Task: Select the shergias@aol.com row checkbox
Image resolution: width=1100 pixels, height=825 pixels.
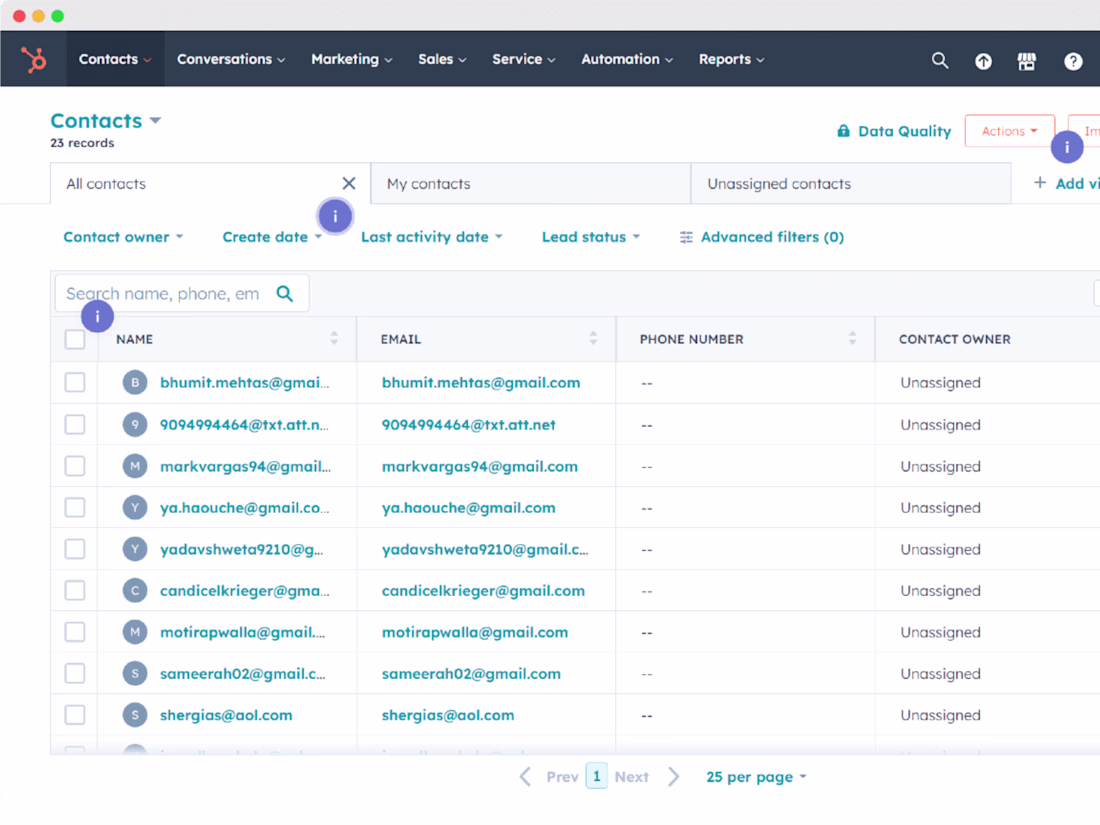Action: (x=75, y=715)
